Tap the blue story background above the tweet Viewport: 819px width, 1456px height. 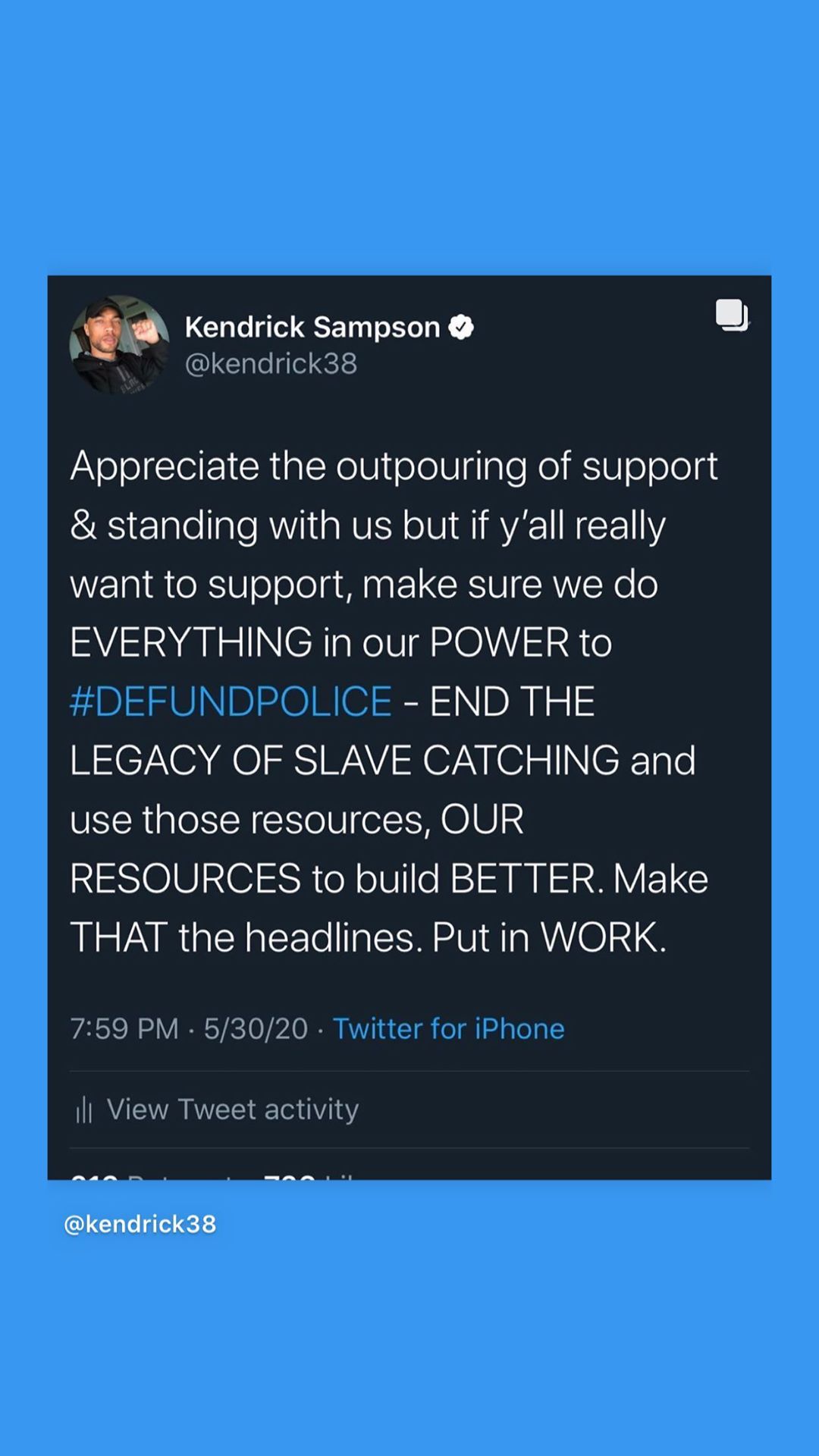409,136
